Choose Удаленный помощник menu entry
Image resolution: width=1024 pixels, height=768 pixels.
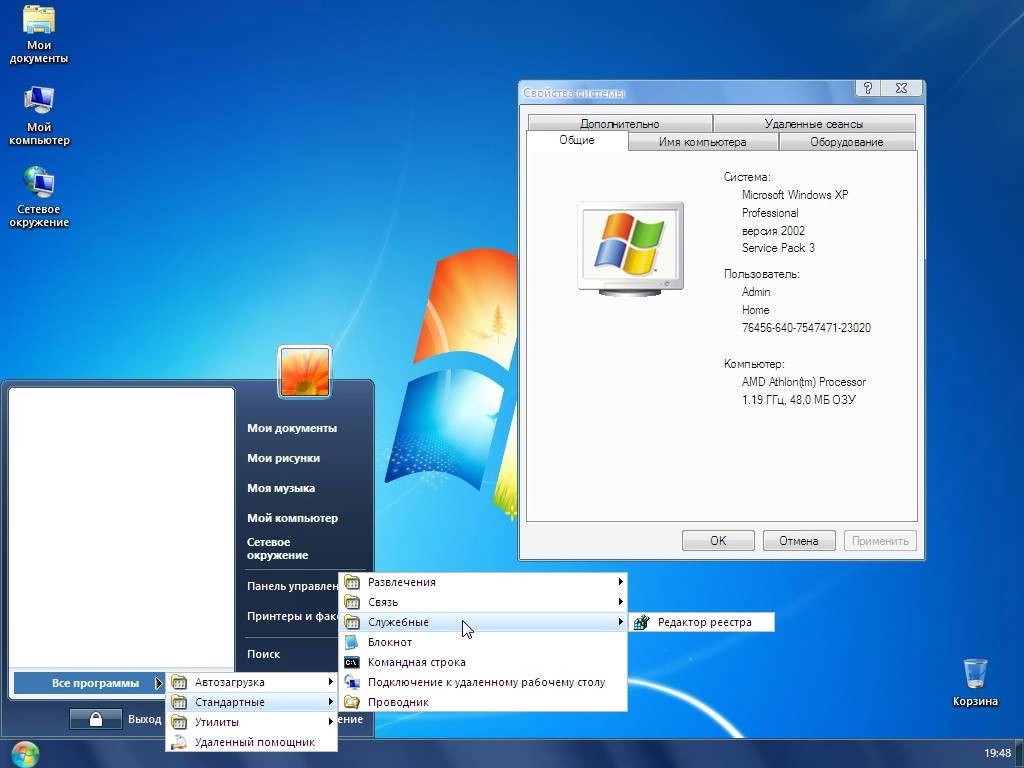(x=251, y=743)
